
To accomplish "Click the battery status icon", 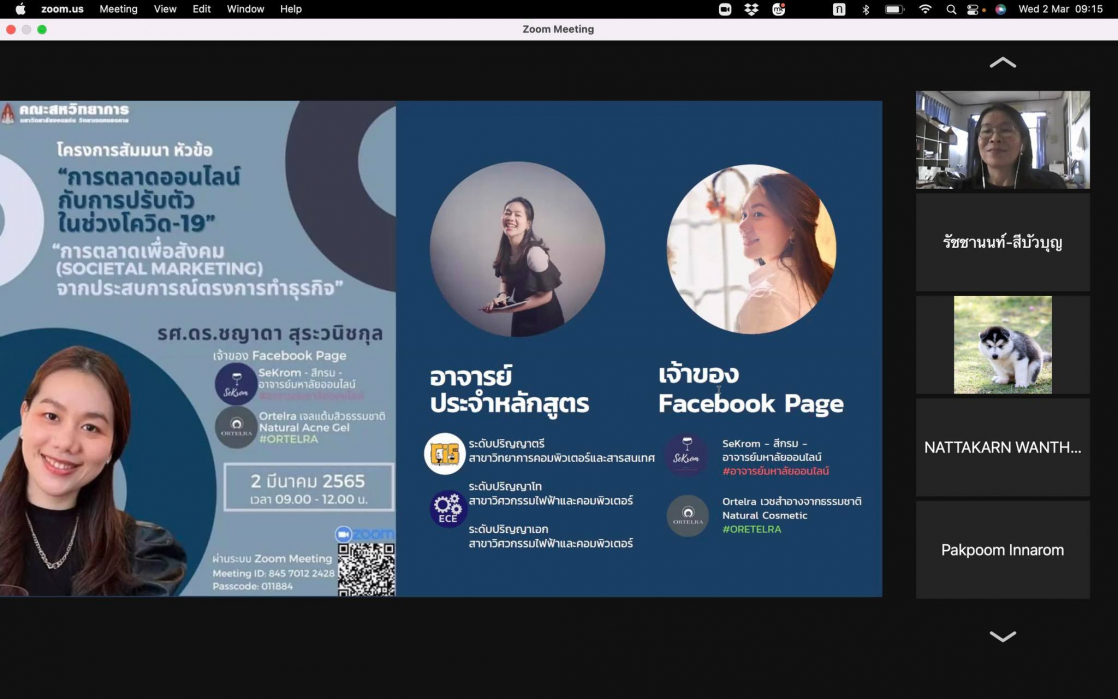I will (x=895, y=9).
